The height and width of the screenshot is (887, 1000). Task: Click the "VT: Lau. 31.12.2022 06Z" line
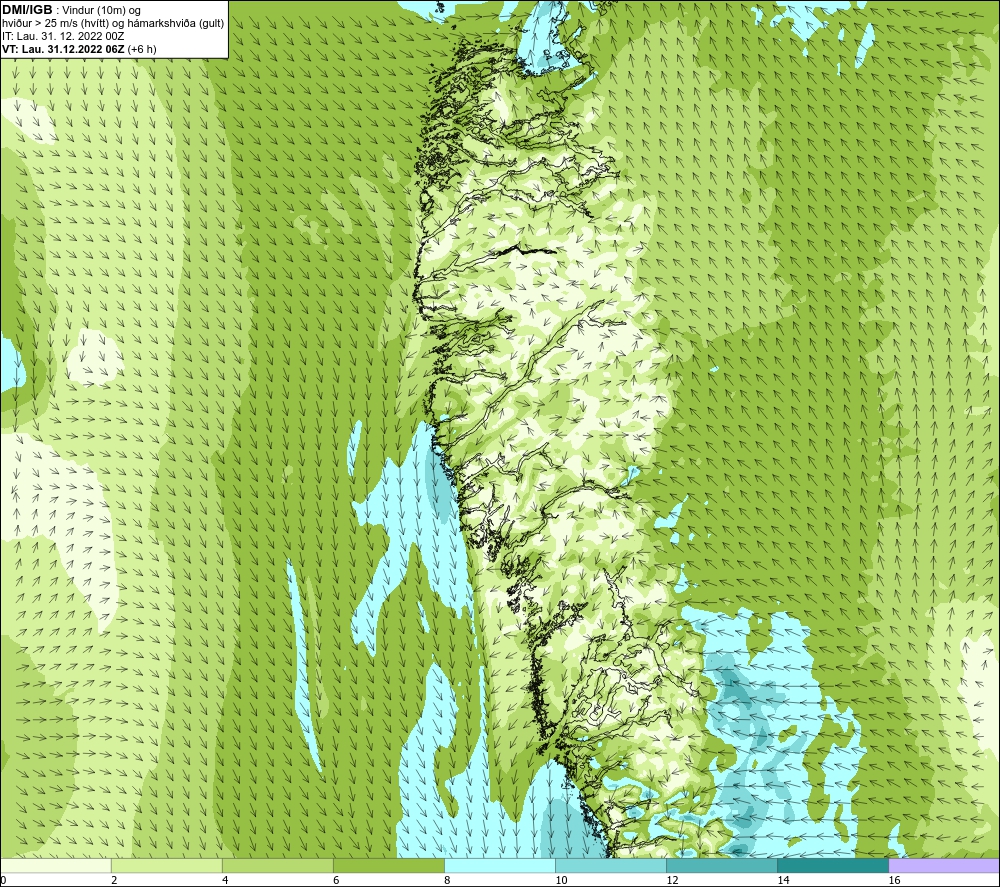64,49
